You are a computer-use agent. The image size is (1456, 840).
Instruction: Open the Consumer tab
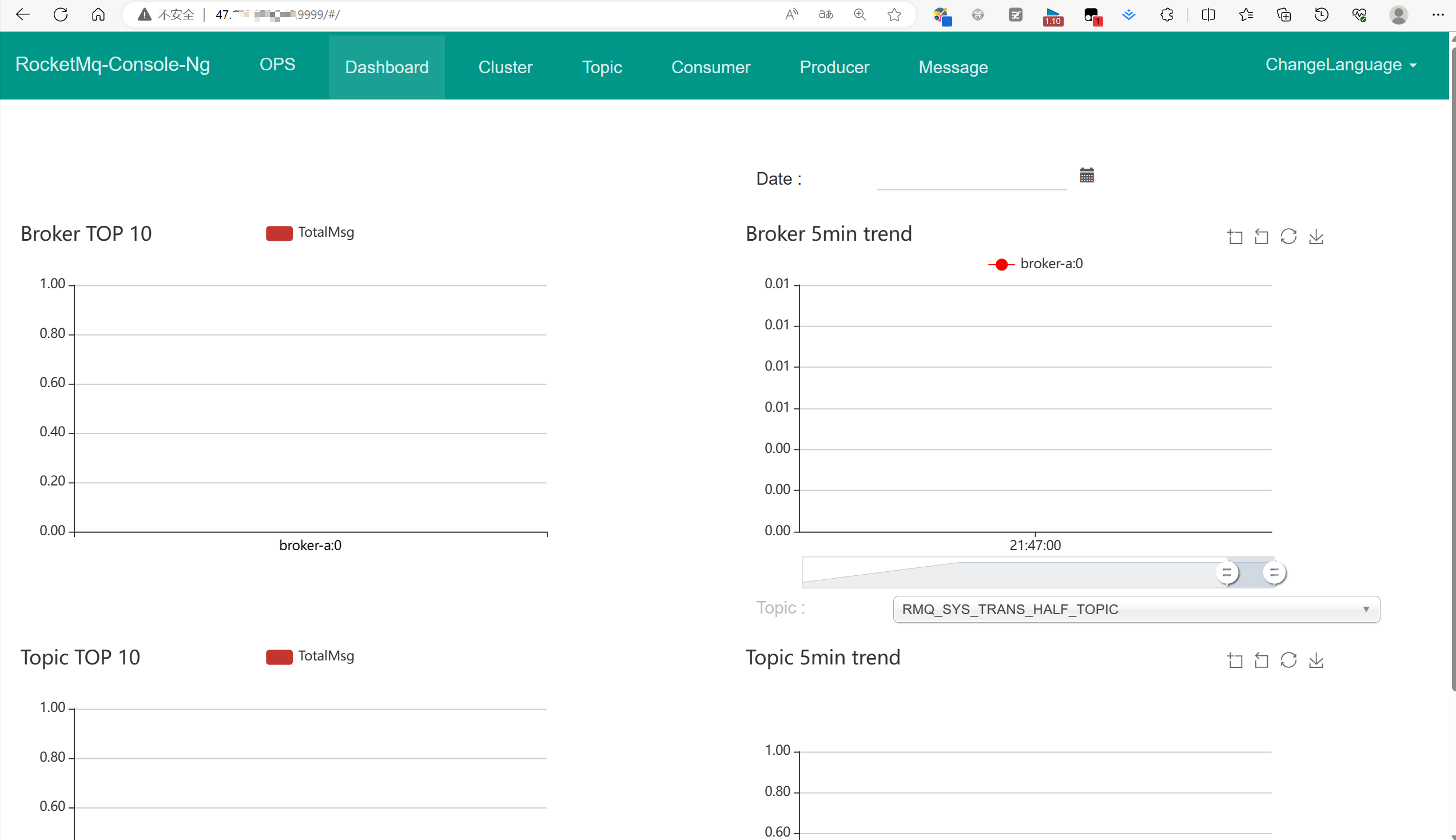click(x=711, y=67)
